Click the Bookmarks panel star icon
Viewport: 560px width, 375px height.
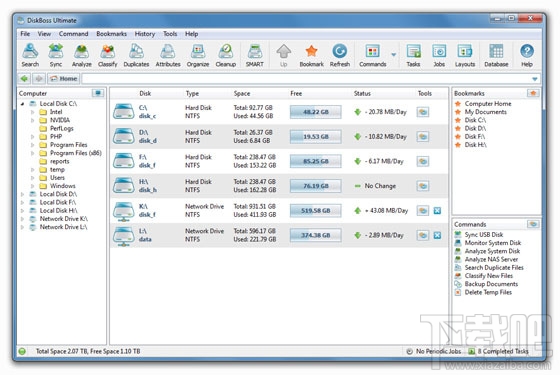[533, 93]
